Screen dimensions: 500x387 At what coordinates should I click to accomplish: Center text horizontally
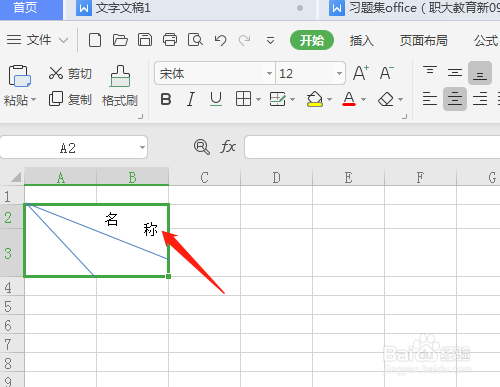455,99
